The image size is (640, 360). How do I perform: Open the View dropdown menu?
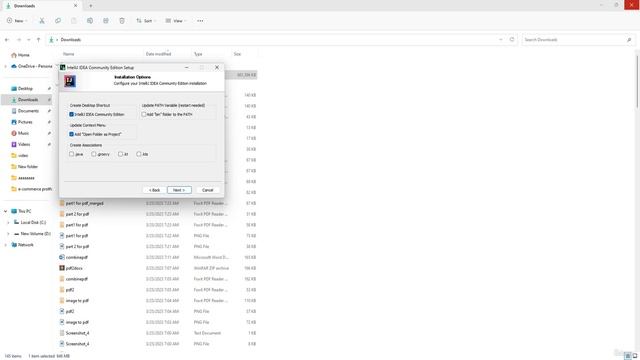click(176, 21)
